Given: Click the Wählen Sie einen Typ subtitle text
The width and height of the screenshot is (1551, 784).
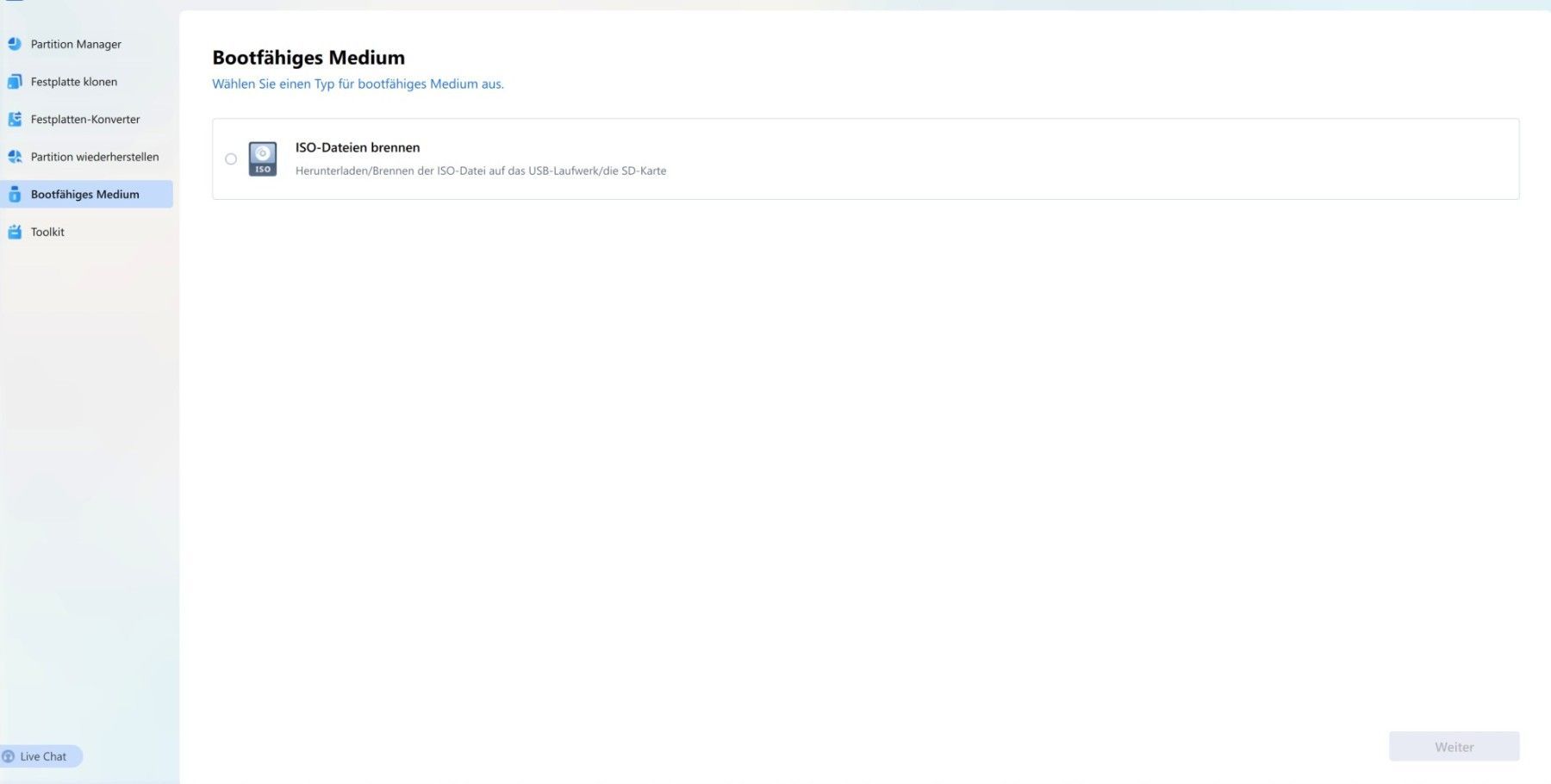Looking at the screenshot, I should (358, 84).
